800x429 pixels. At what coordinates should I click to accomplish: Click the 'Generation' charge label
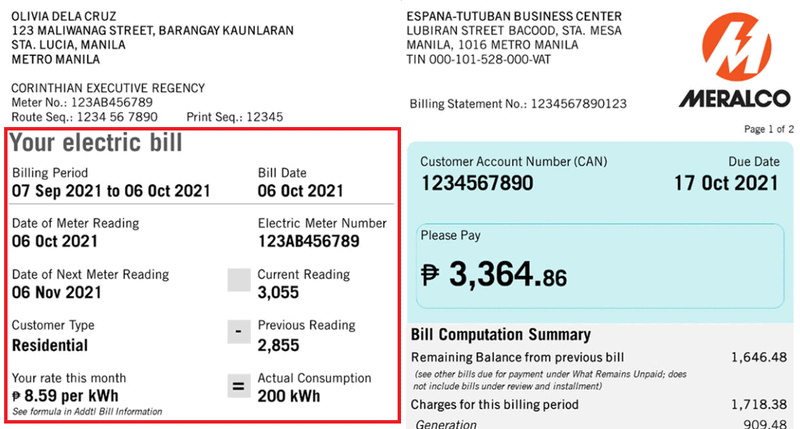click(x=446, y=423)
